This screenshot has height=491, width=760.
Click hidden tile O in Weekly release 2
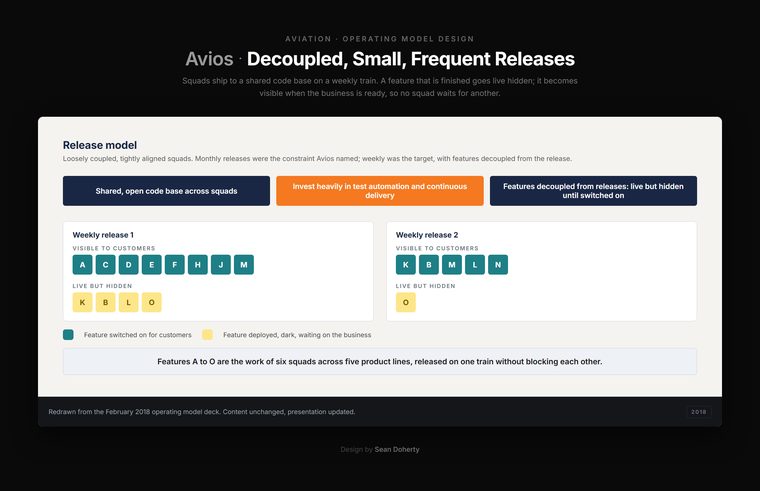click(x=406, y=302)
